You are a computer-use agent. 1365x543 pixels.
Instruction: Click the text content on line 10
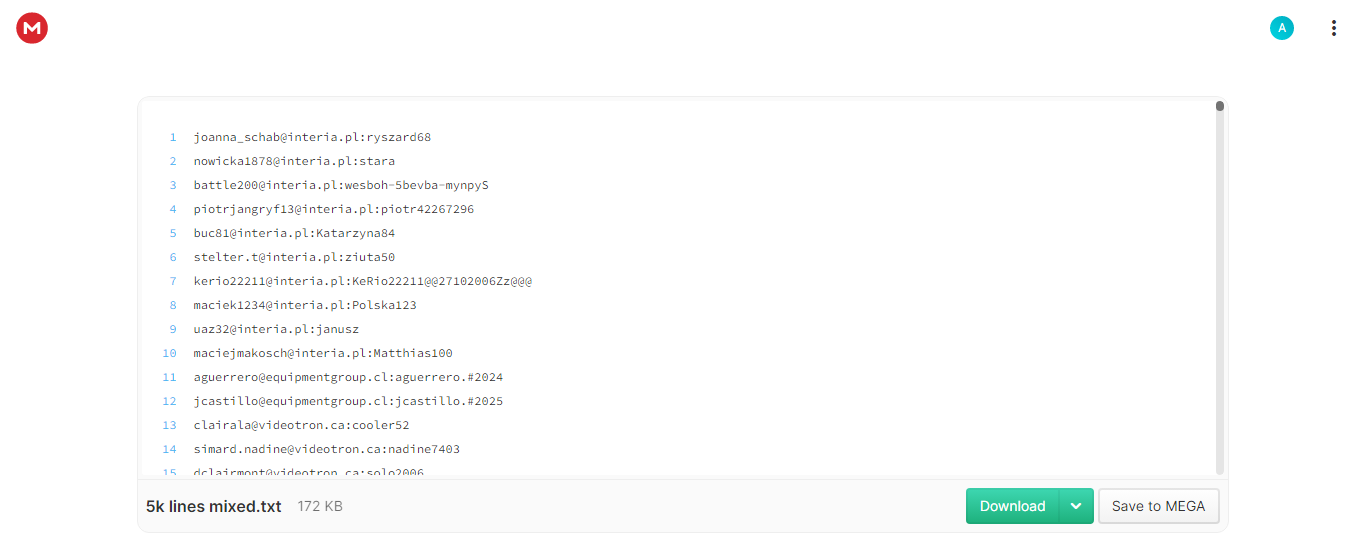(x=323, y=353)
